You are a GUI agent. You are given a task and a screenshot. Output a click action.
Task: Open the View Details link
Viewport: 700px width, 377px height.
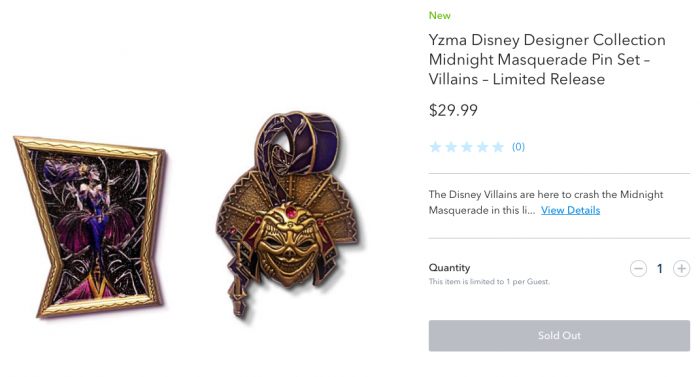pos(571,210)
